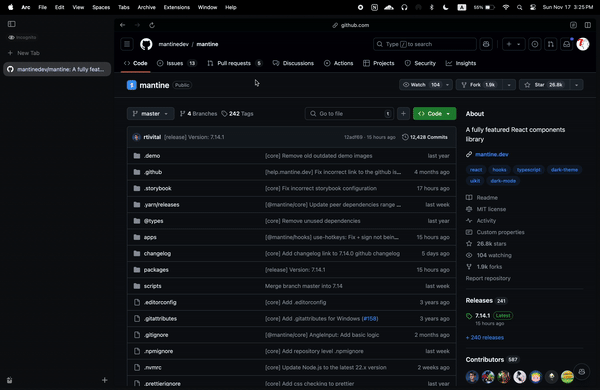Open the pull requests header icon
The image size is (600, 390).
(550, 44)
